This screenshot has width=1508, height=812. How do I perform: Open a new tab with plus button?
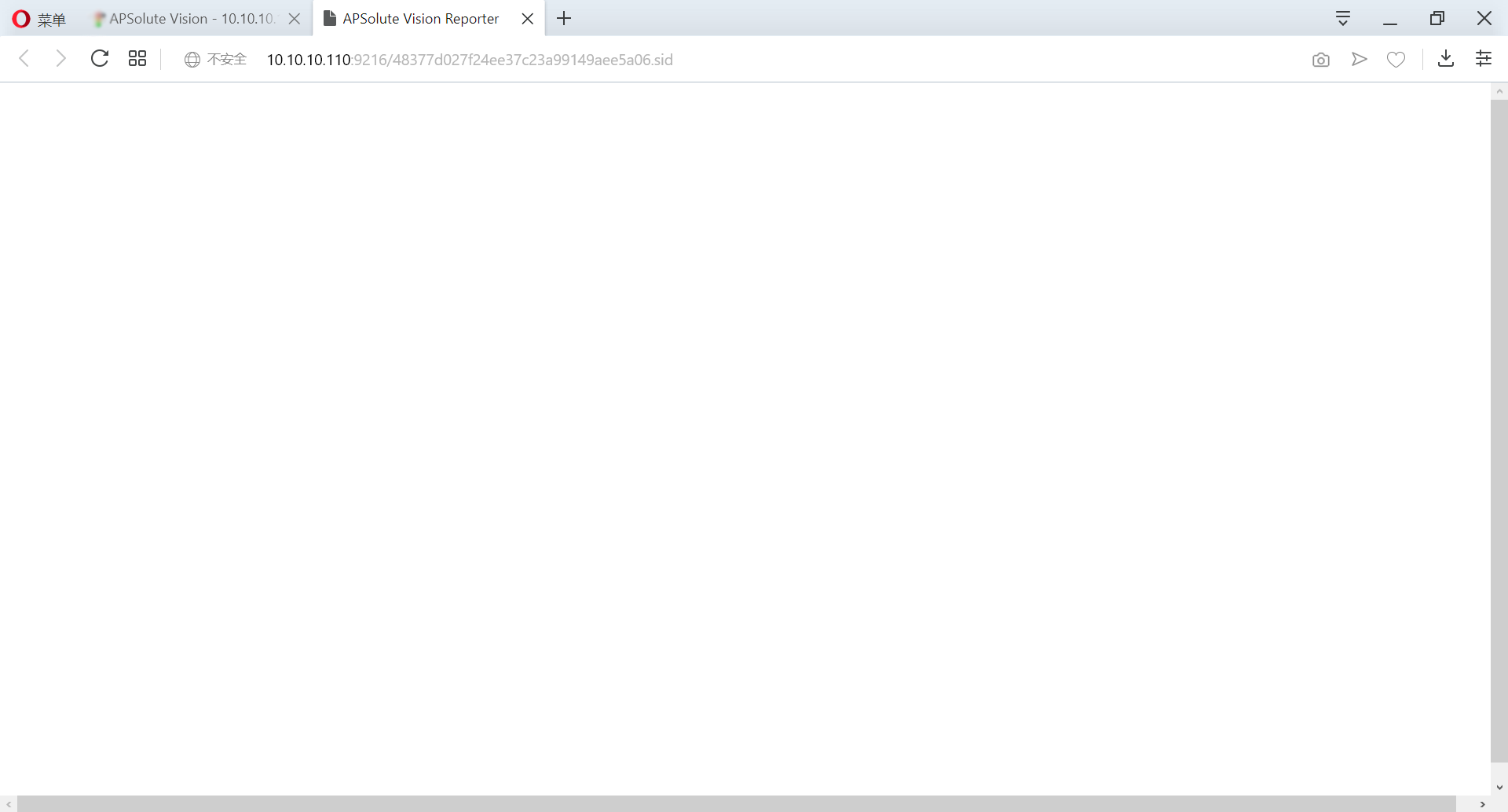(564, 19)
